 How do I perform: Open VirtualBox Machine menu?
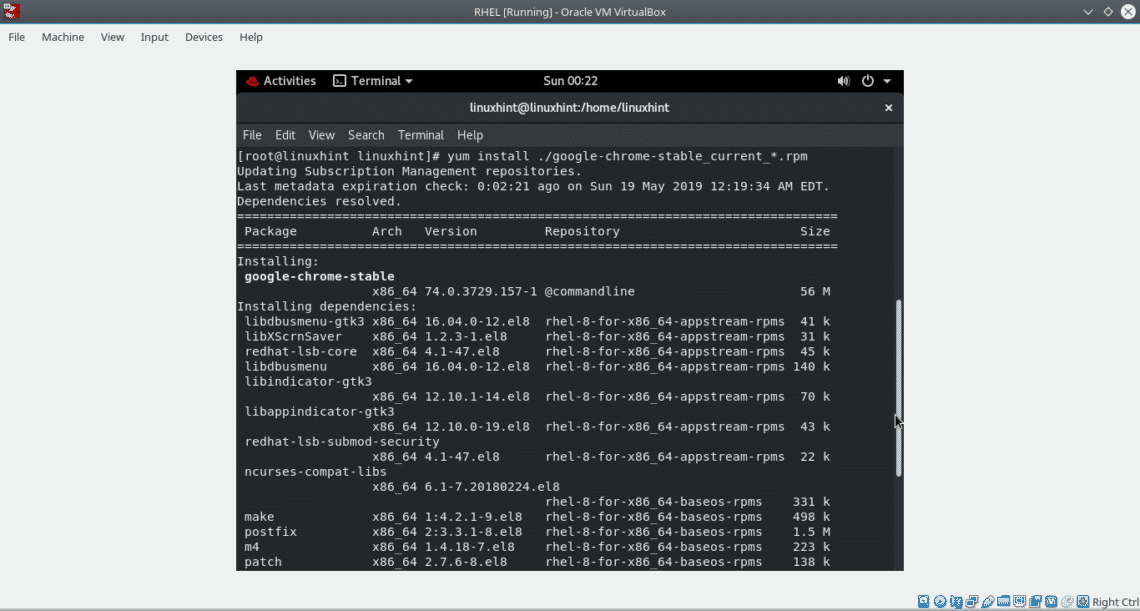coord(63,37)
